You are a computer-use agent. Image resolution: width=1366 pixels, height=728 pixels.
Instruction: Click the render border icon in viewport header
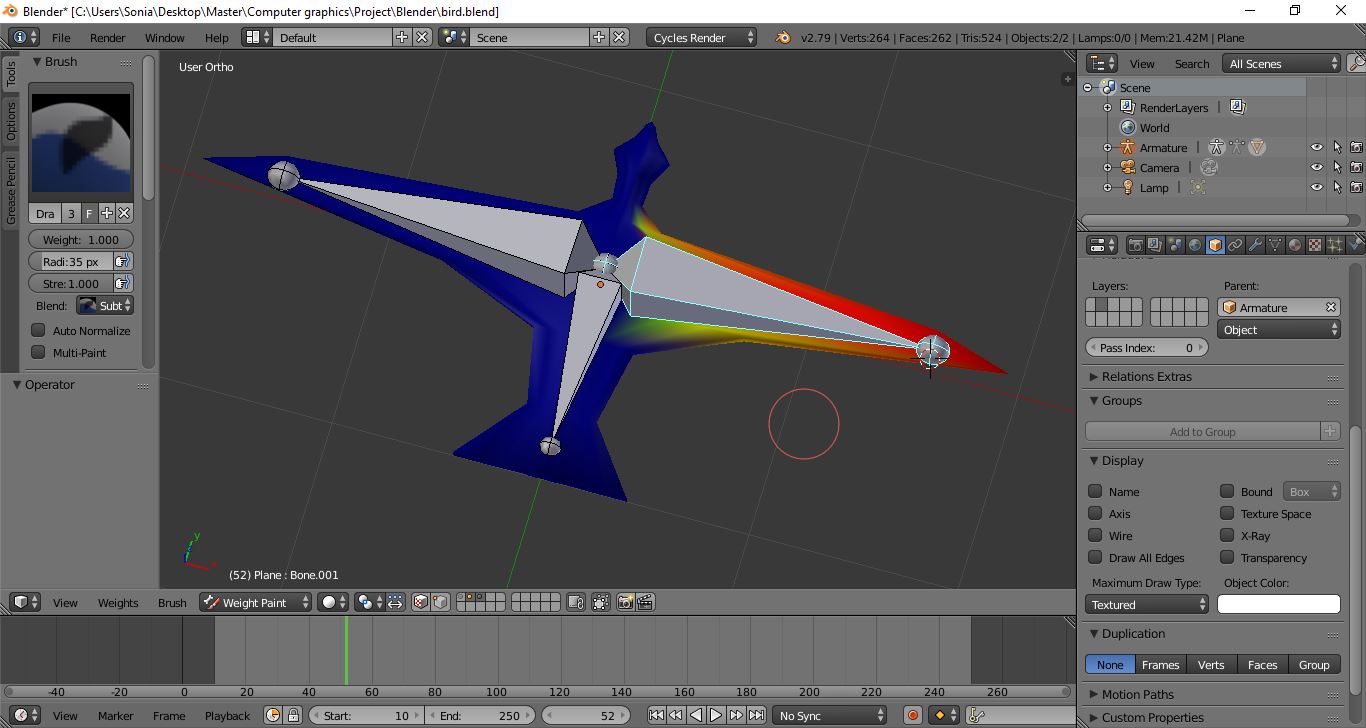click(600, 602)
